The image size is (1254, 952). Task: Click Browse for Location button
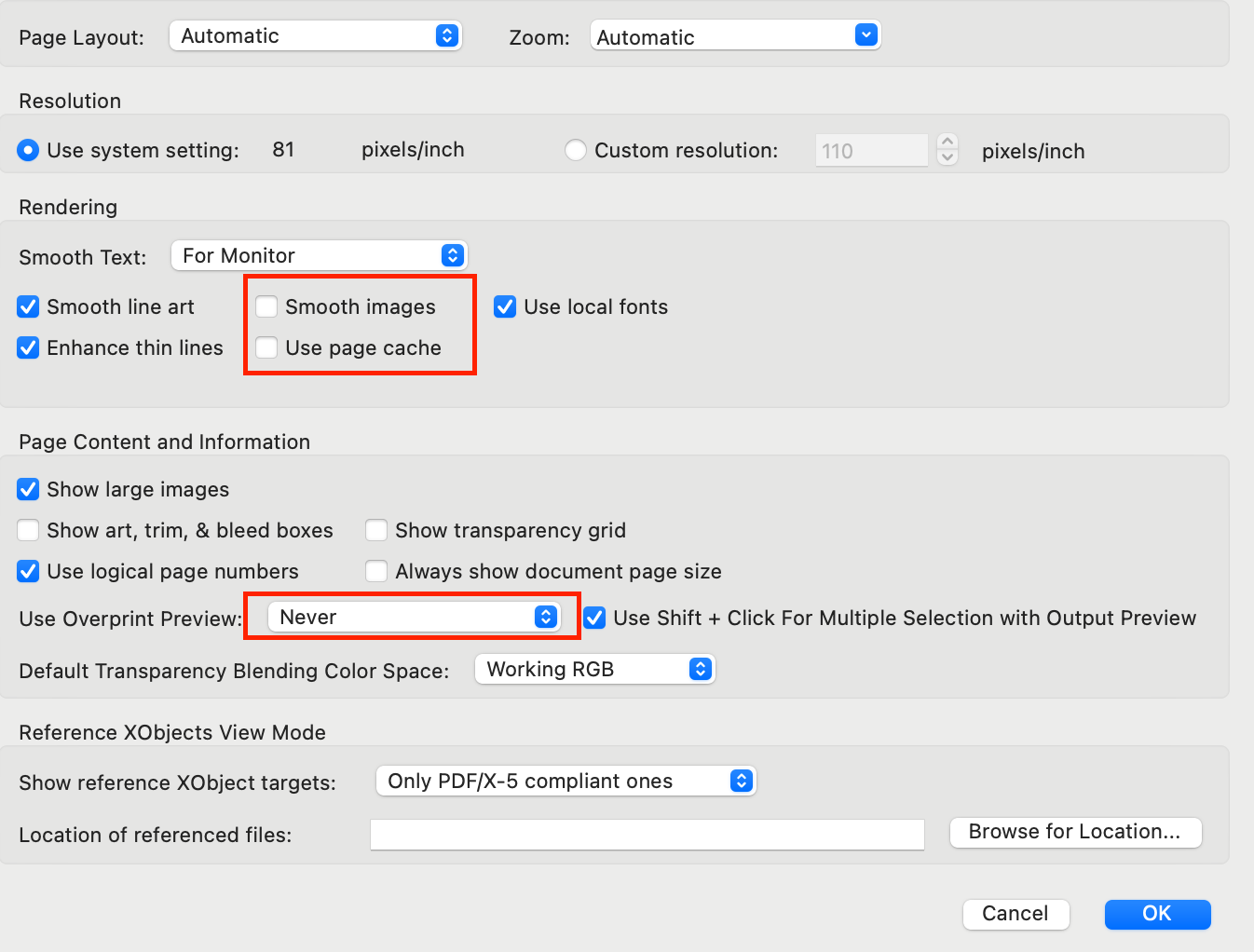pos(1075,832)
